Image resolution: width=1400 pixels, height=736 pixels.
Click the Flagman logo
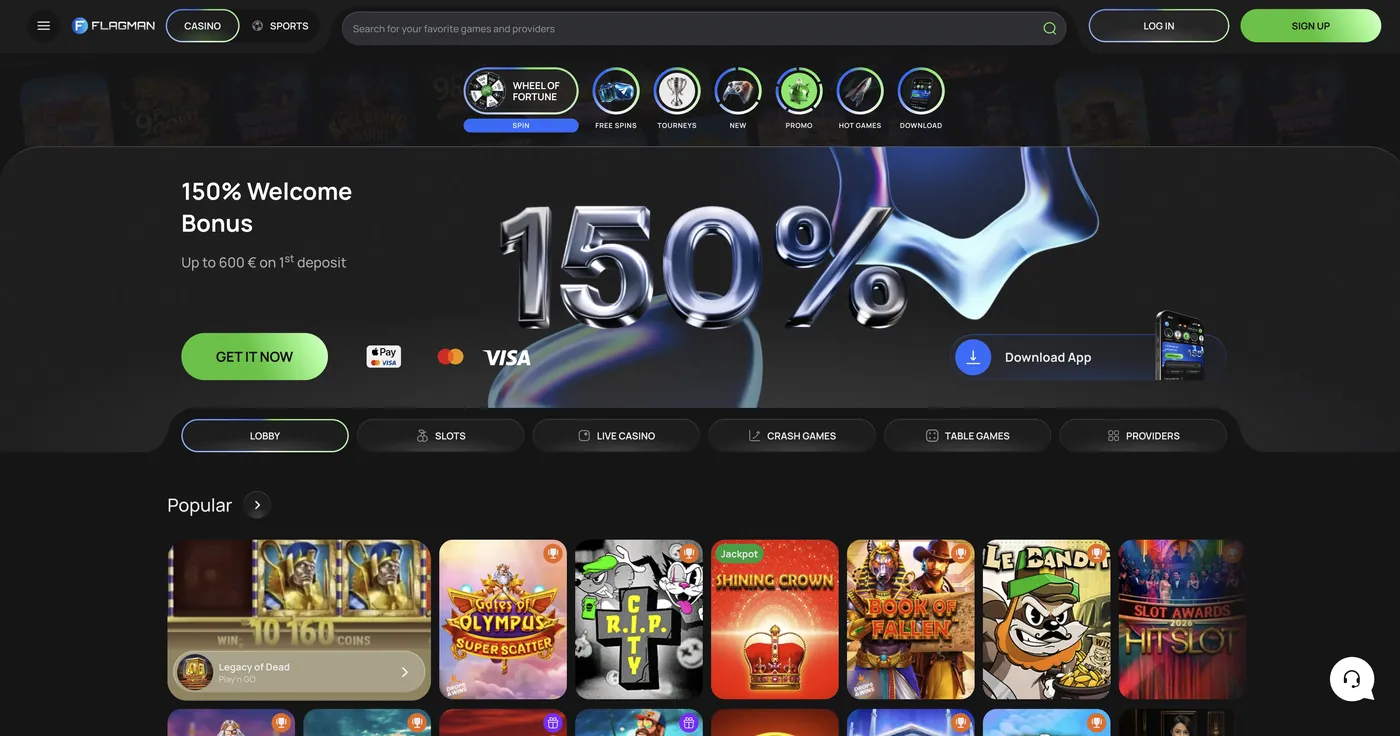(x=114, y=26)
